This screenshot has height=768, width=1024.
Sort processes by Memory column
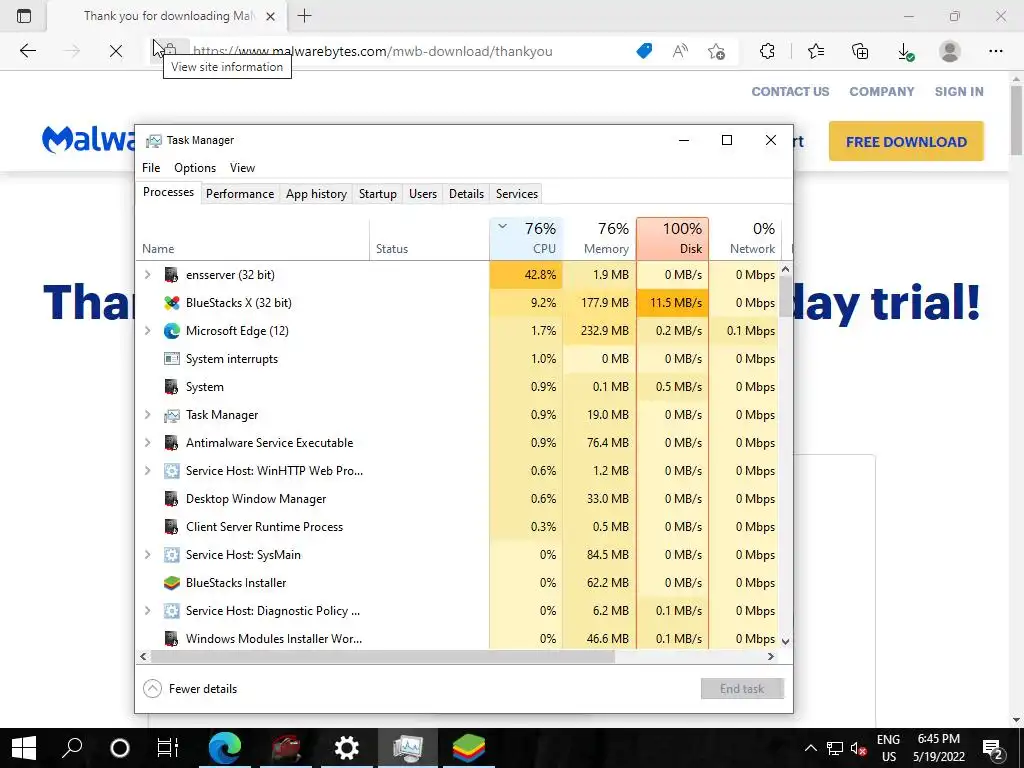[x=599, y=238]
